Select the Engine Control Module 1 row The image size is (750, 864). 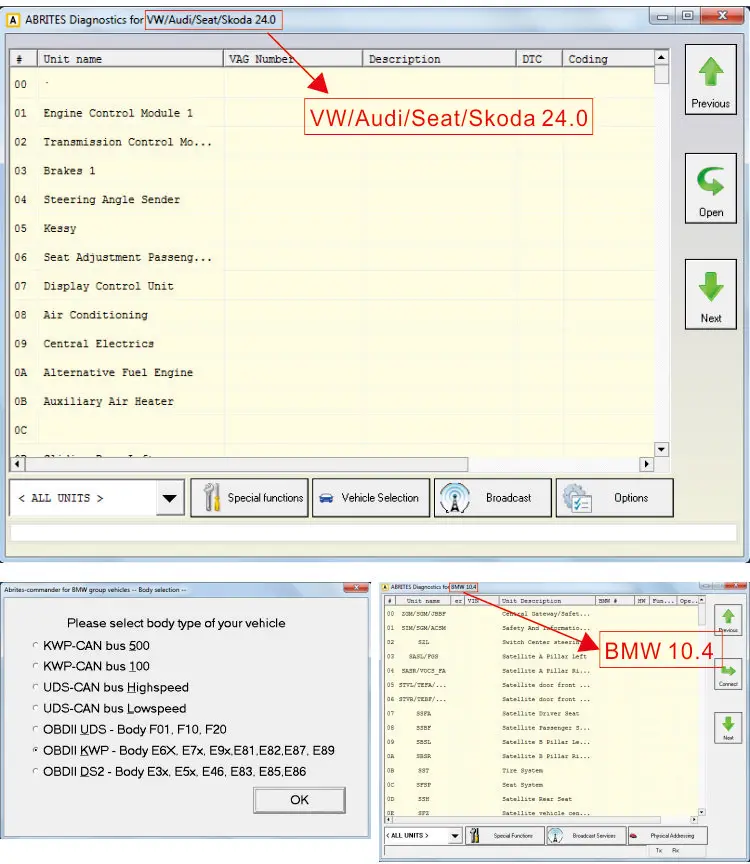pyautogui.click(x=332, y=113)
